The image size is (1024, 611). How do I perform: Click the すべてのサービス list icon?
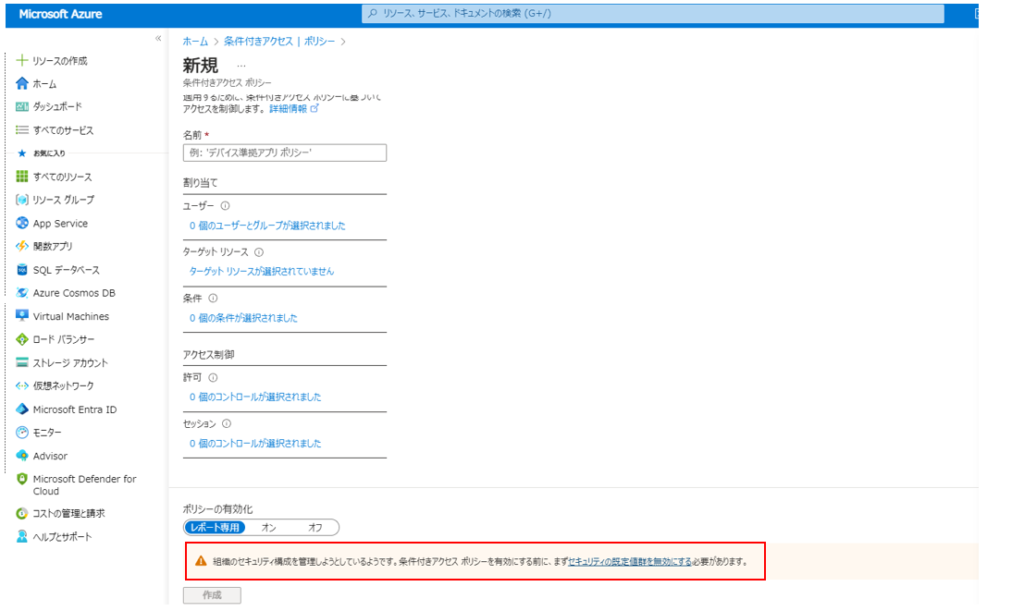pyautogui.click(x=22, y=130)
